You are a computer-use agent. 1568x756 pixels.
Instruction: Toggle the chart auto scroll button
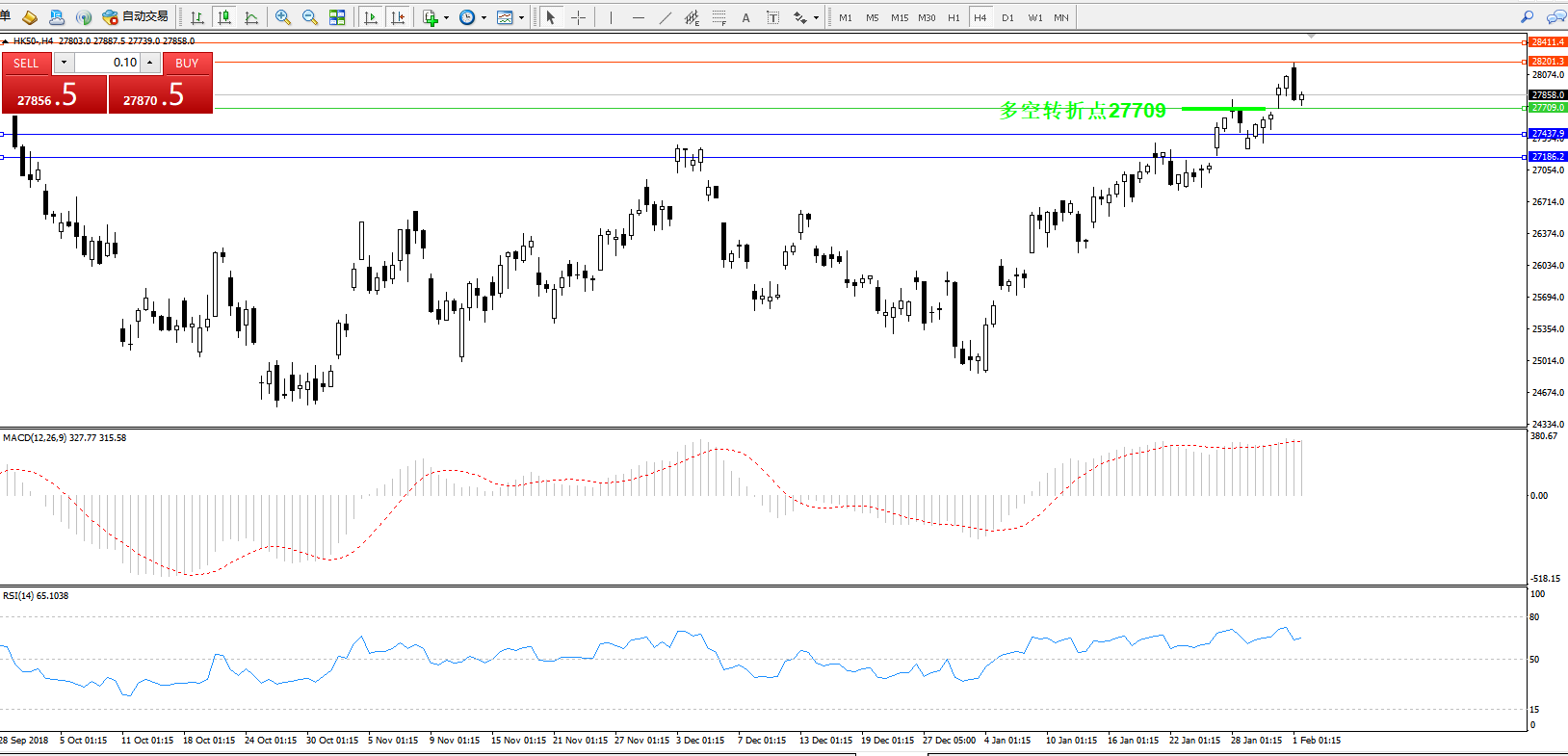click(371, 17)
